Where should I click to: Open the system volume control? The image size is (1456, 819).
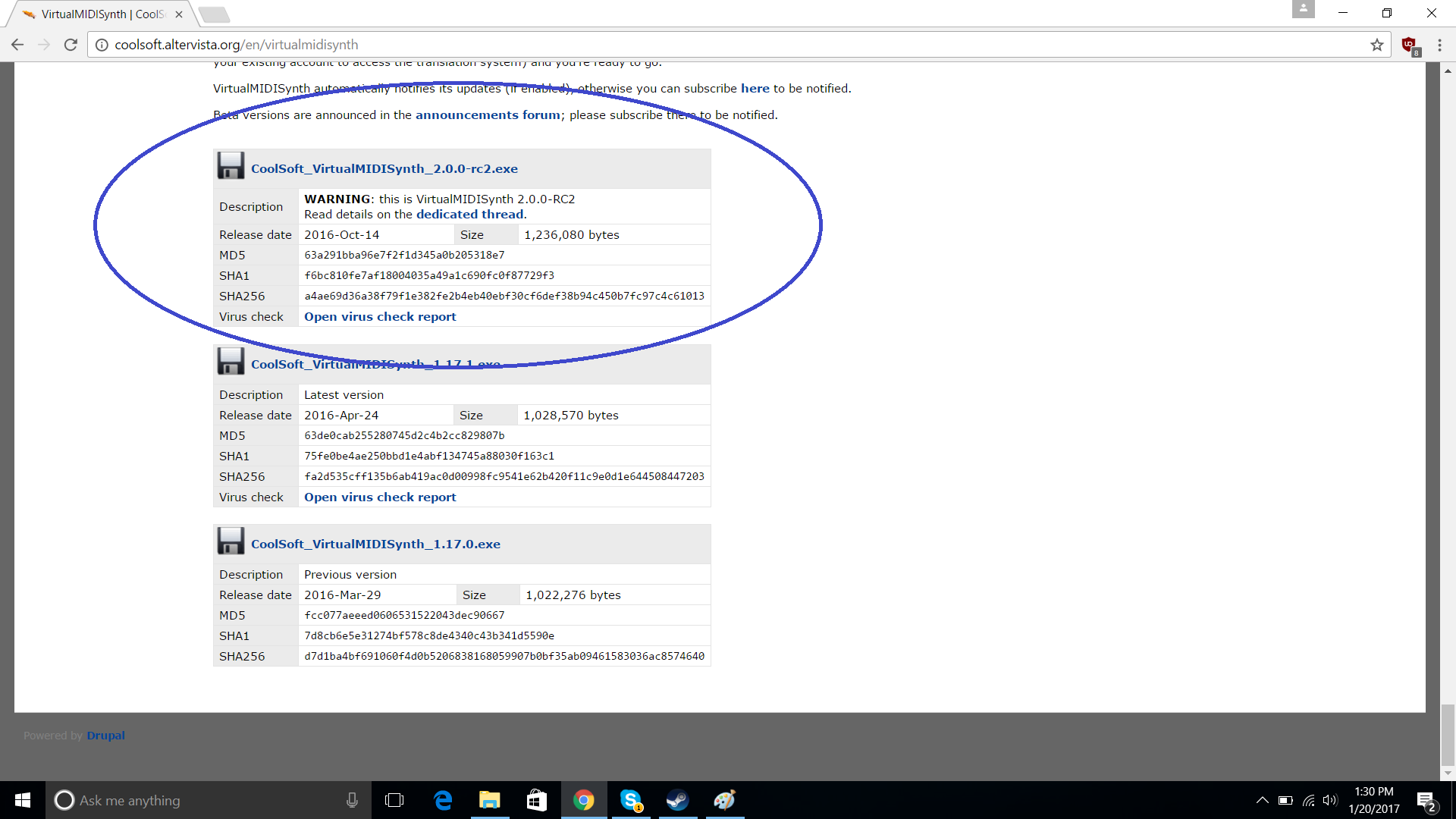tap(1329, 800)
